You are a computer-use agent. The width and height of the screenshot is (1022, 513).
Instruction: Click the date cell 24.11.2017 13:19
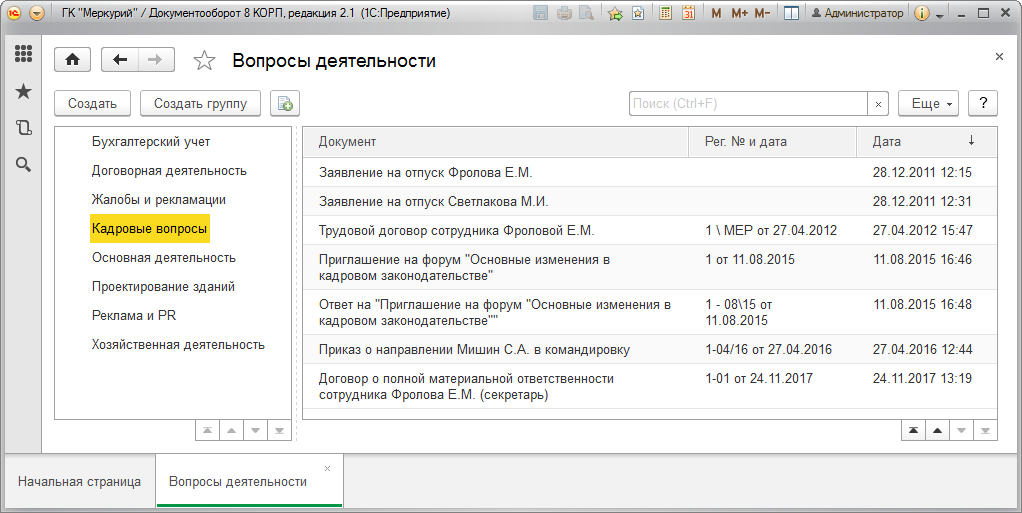926,386
